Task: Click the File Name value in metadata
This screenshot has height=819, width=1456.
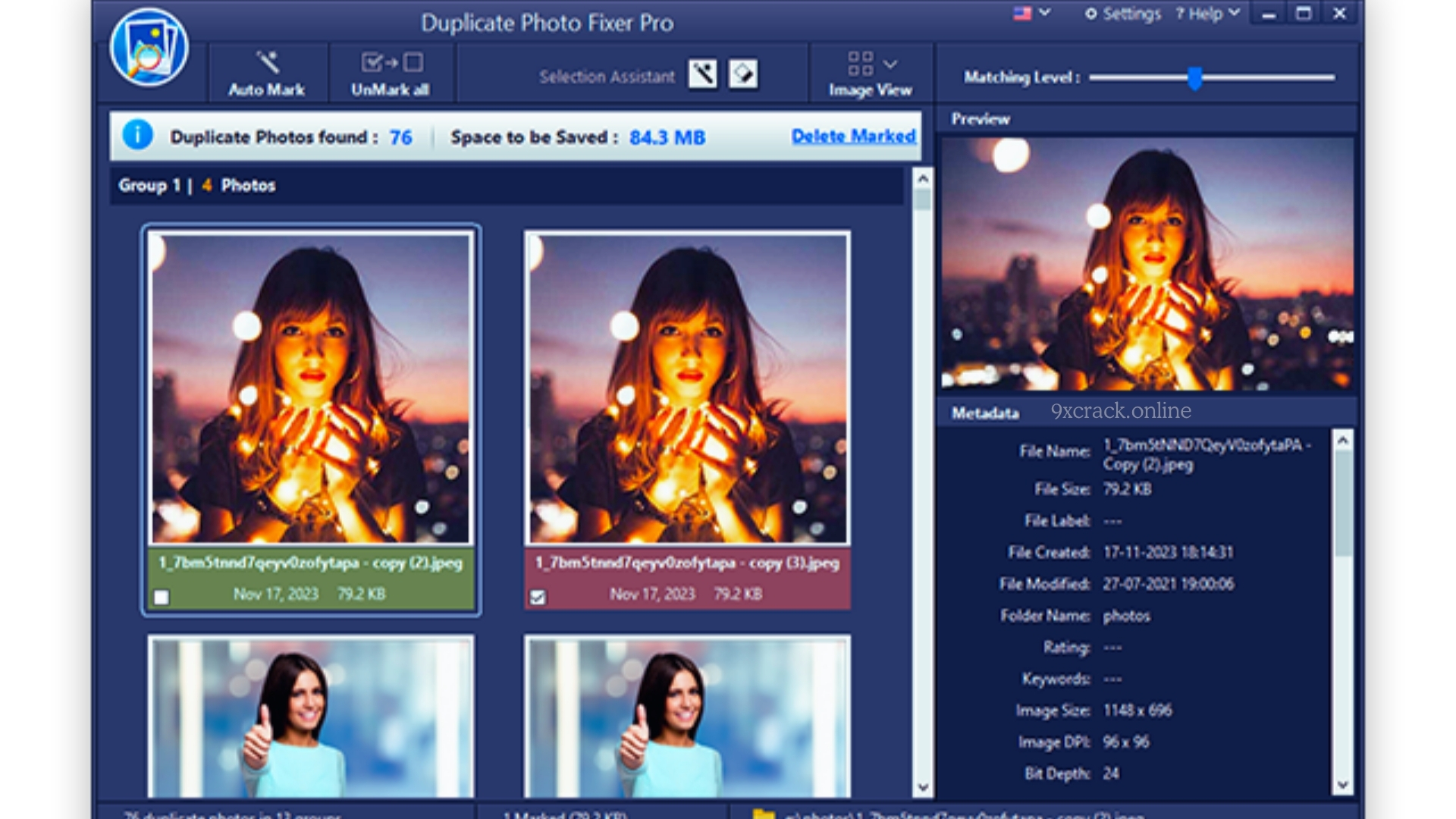Action: point(1207,454)
